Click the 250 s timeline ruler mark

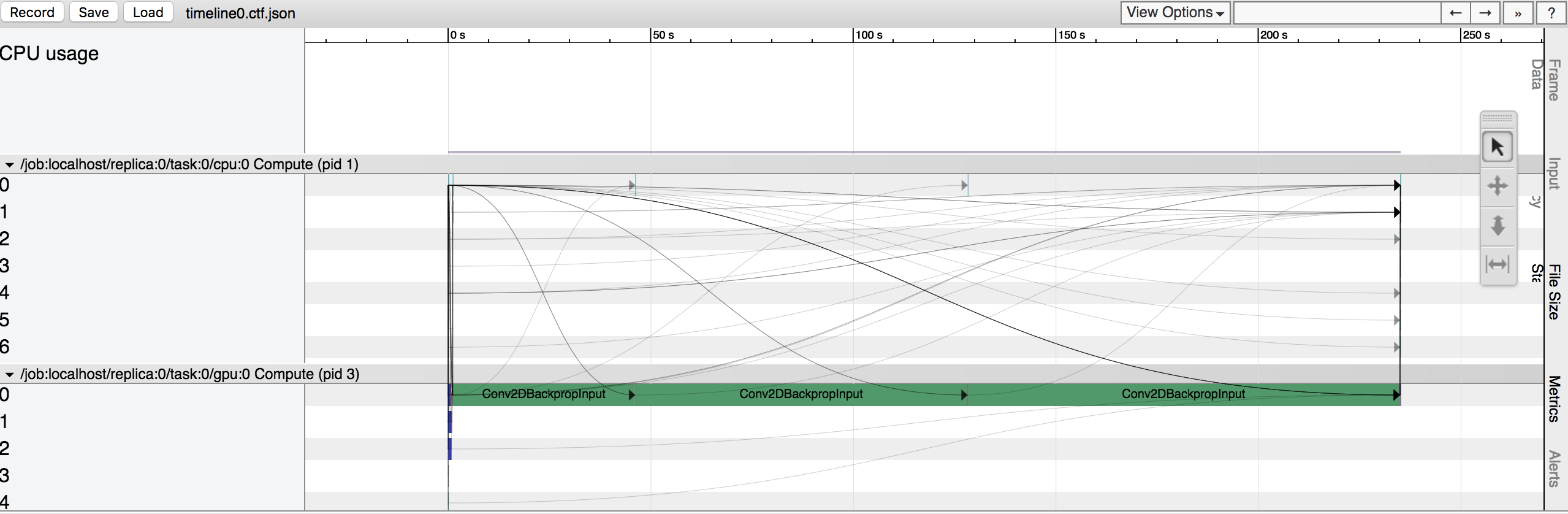tap(1476, 35)
